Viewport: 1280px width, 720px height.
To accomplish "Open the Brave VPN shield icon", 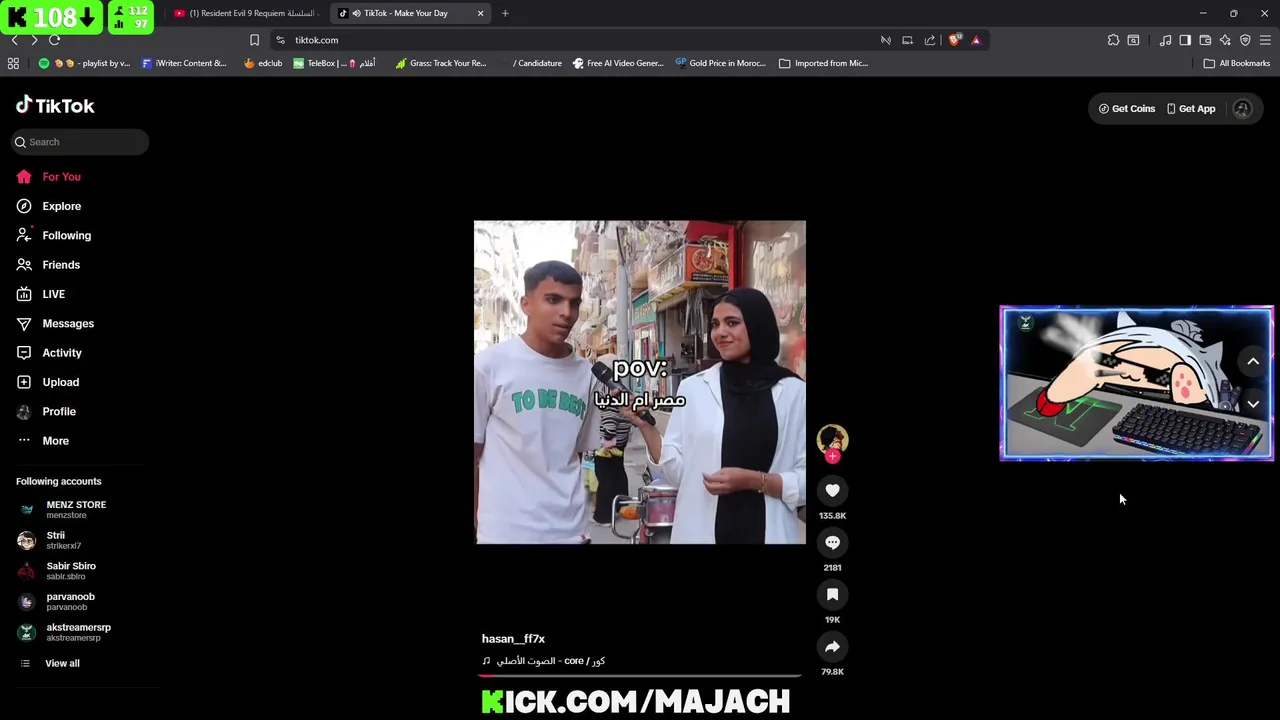I will coord(1245,40).
